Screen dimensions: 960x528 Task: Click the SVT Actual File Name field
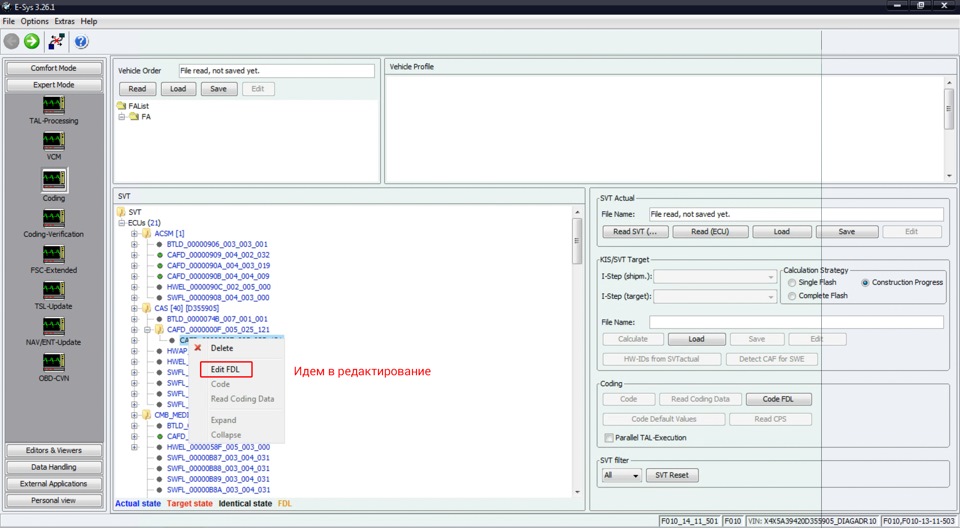pos(796,214)
